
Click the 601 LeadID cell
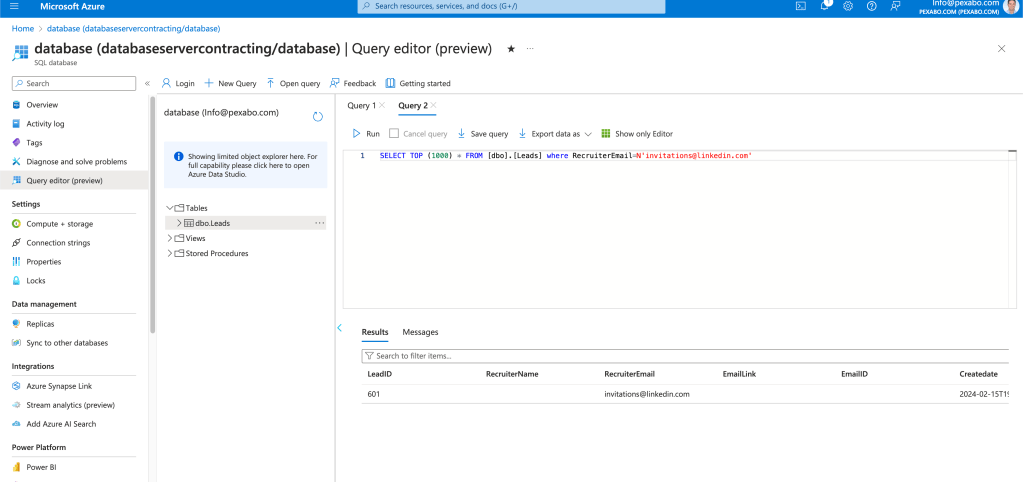coord(373,394)
